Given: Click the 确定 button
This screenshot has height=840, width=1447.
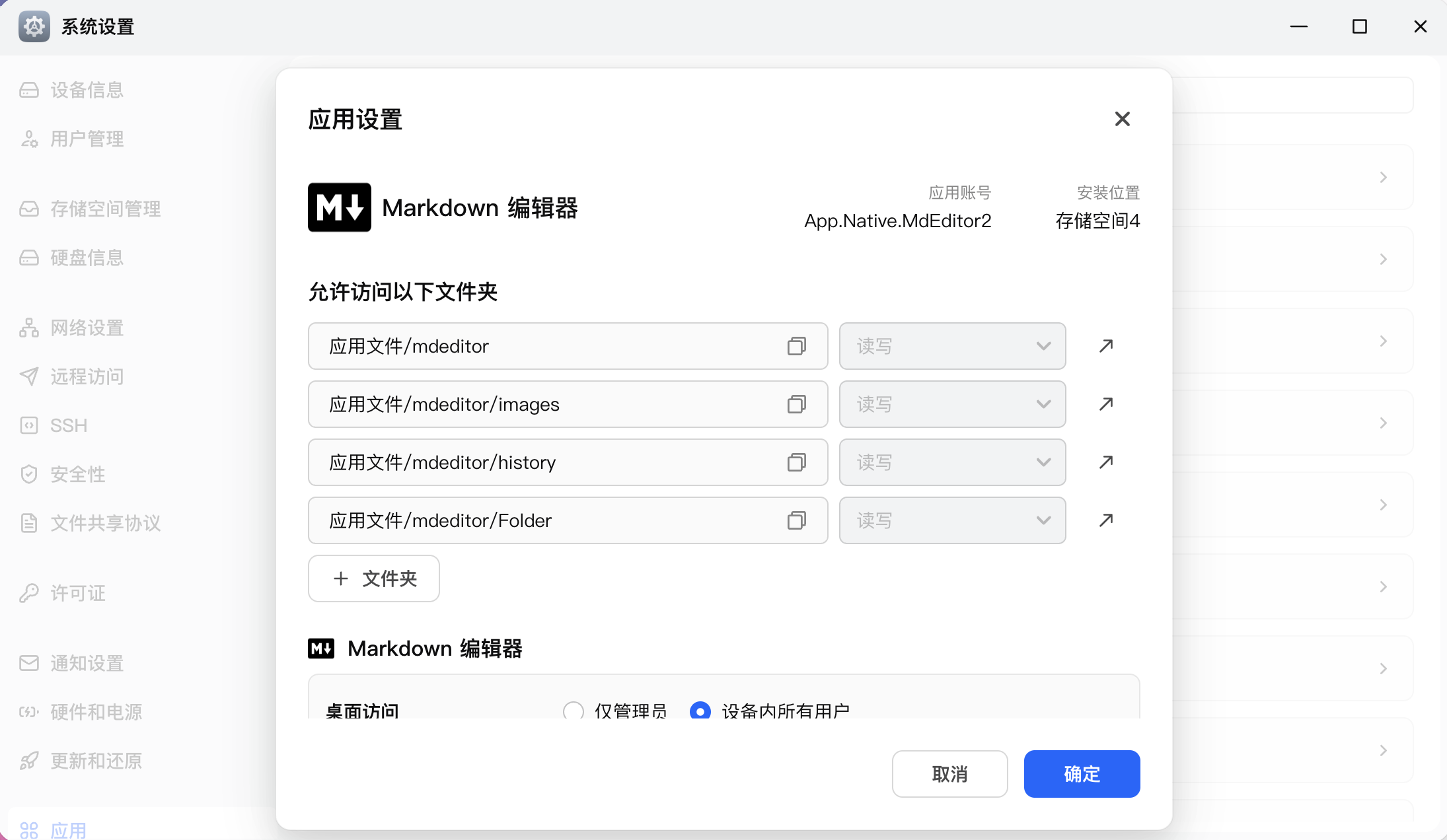Looking at the screenshot, I should coord(1082,774).
